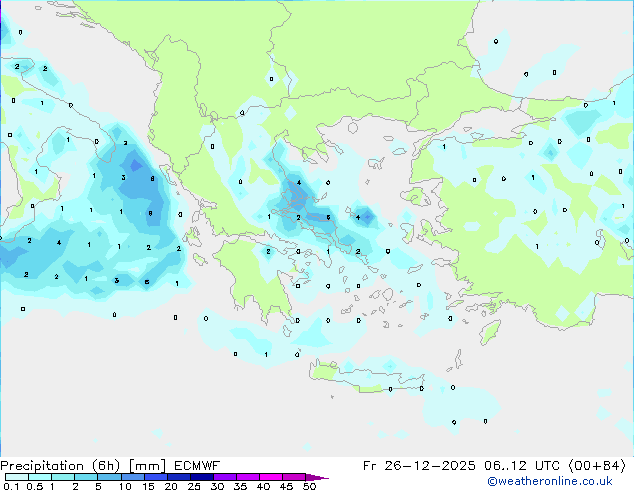Click the 0.1–0.5 mm legend color swatch
Image resolution: width=634 pixels, height=490 pixels.
[17, 477]
